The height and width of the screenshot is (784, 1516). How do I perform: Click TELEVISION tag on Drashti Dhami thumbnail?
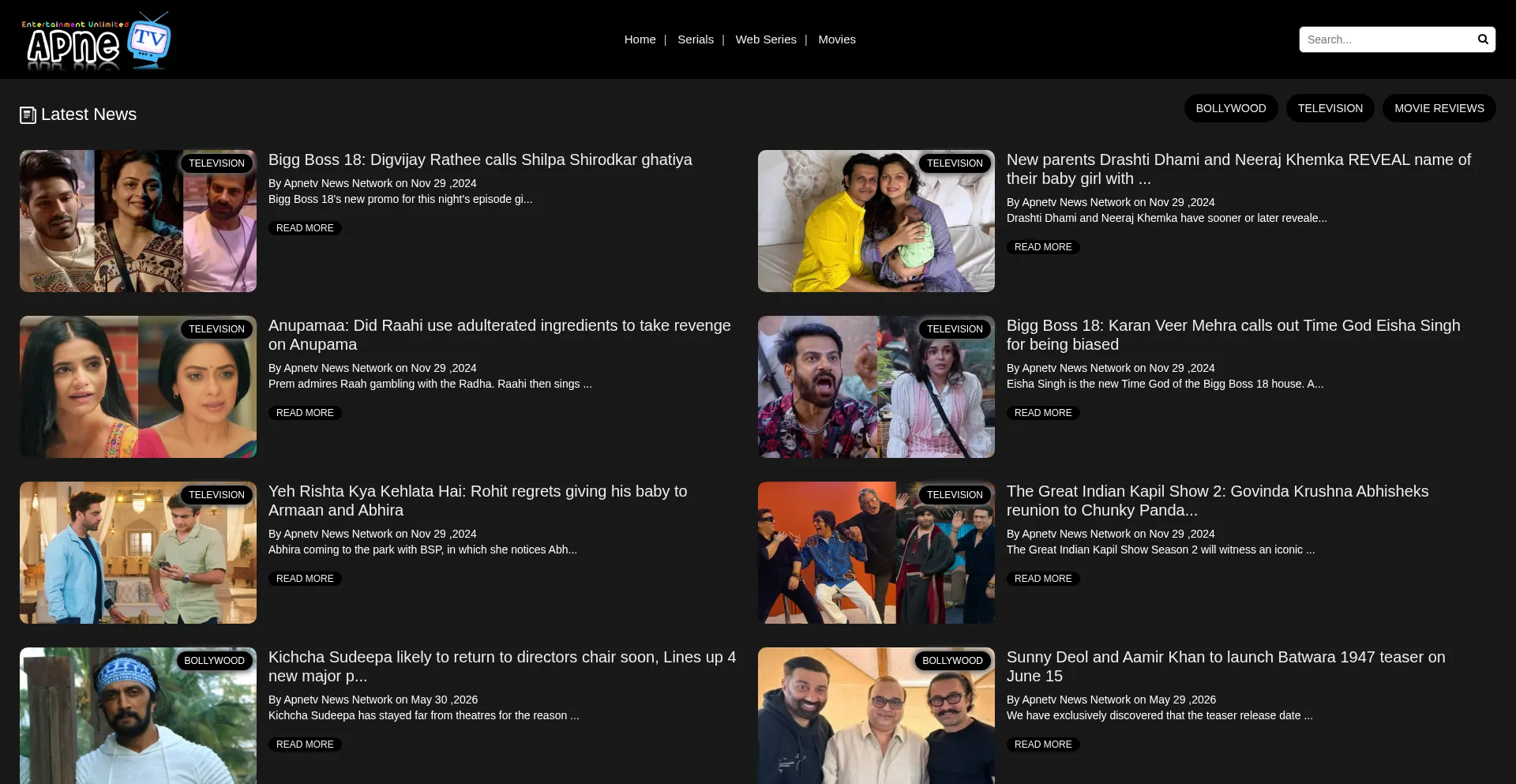coord(955,163)
